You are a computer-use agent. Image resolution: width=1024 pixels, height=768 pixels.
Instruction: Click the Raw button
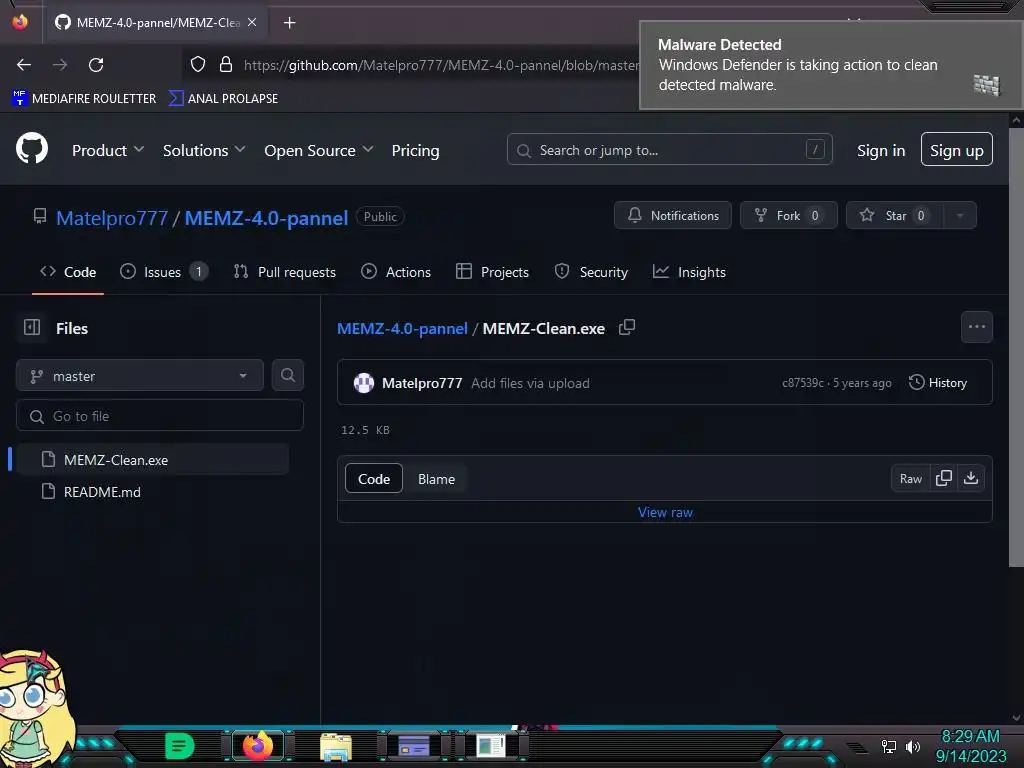click(910, 478)
